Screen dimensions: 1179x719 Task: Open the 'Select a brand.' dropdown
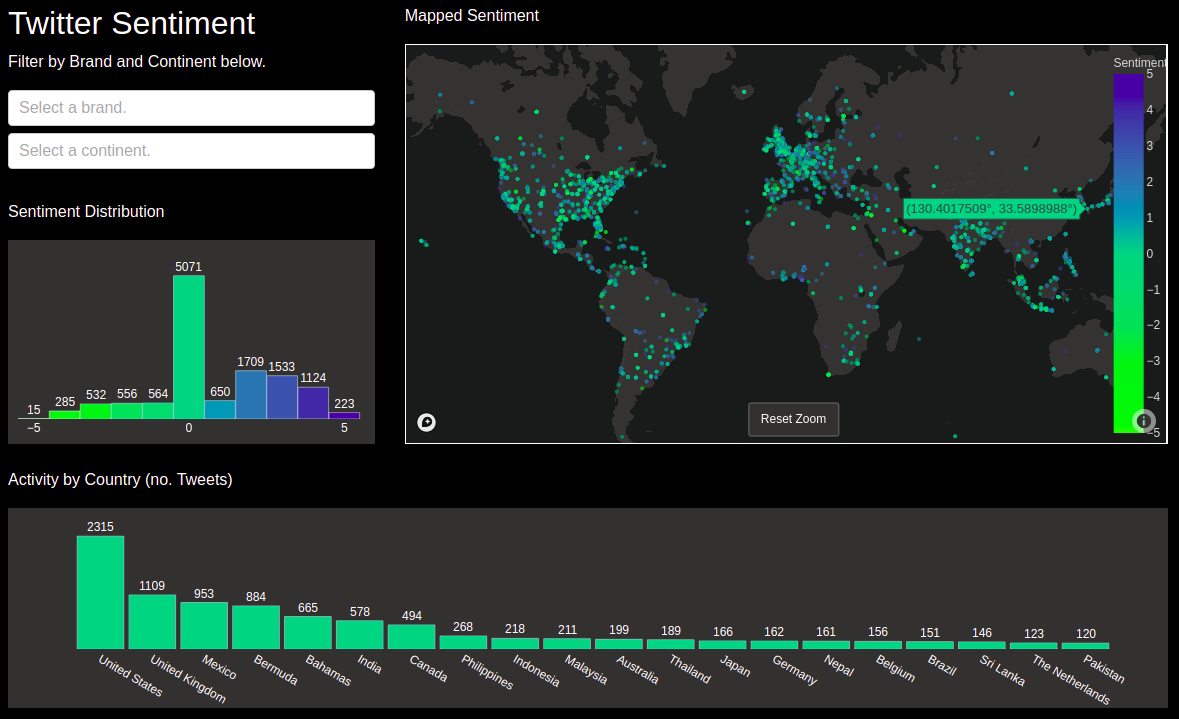(191, 108)
